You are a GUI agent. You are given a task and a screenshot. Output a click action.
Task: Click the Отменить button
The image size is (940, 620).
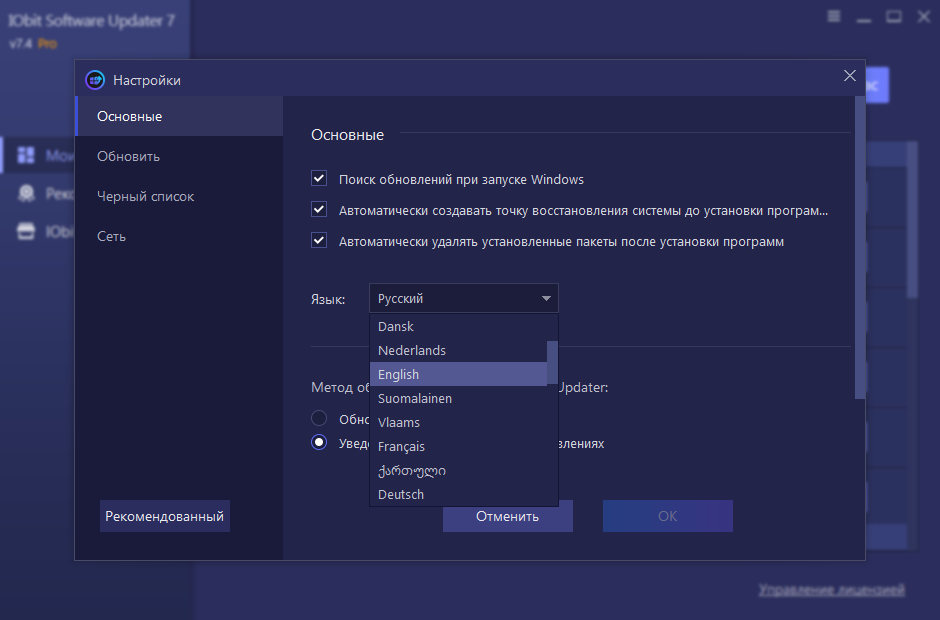pos(508,516)
